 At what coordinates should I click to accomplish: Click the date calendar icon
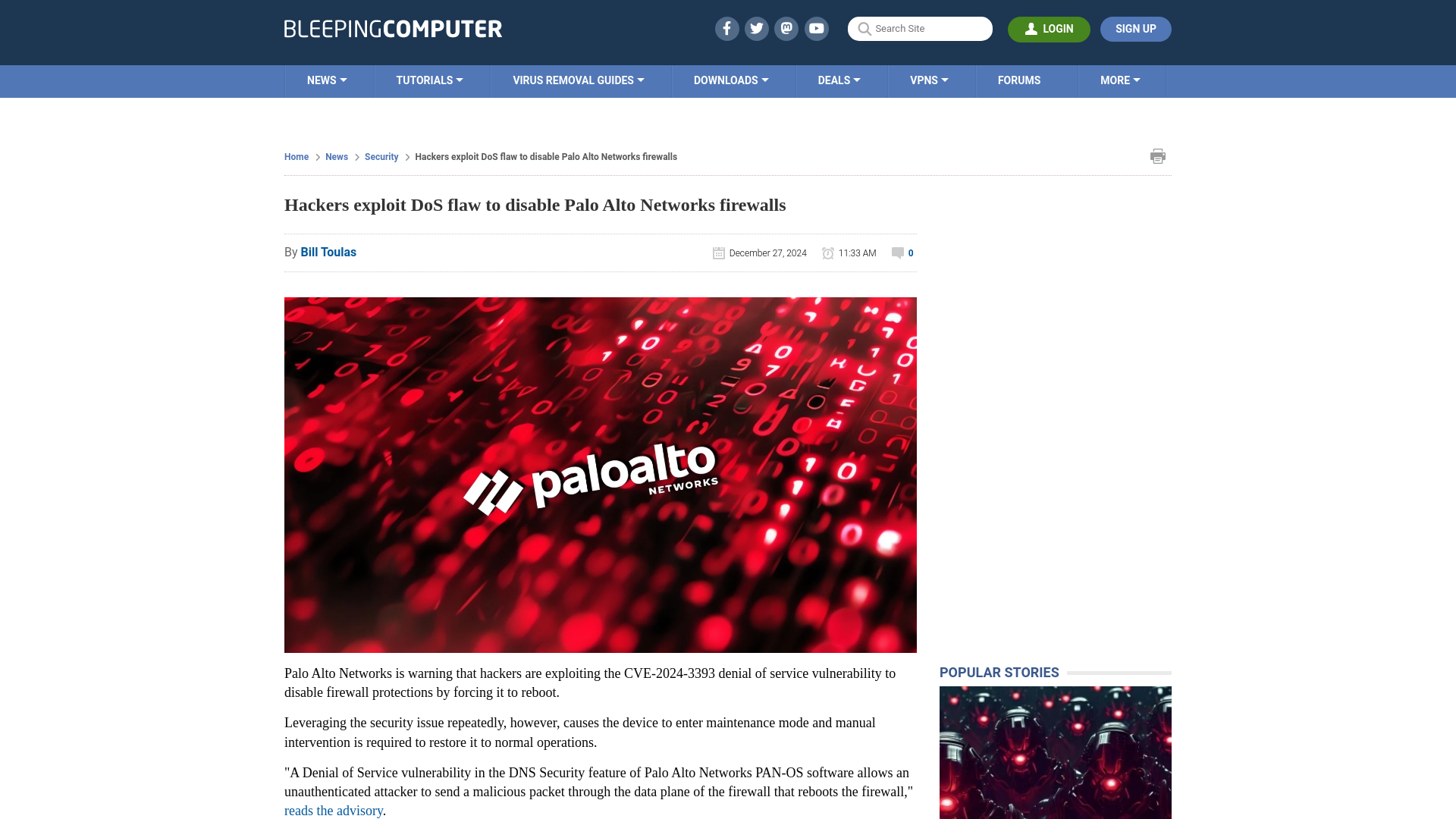click(x=718, y=253)
